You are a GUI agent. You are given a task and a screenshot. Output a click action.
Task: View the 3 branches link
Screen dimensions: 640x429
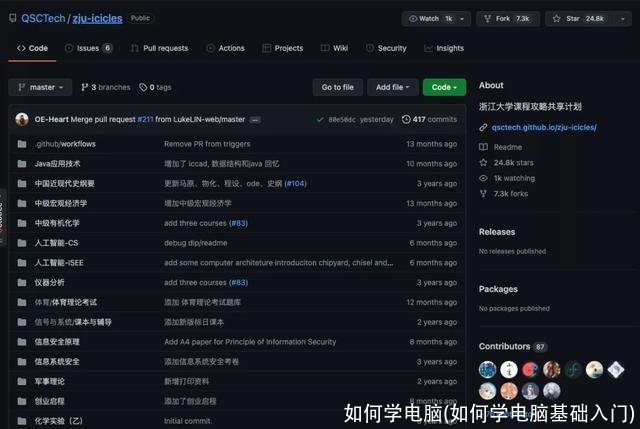click(x=106, y=87)
